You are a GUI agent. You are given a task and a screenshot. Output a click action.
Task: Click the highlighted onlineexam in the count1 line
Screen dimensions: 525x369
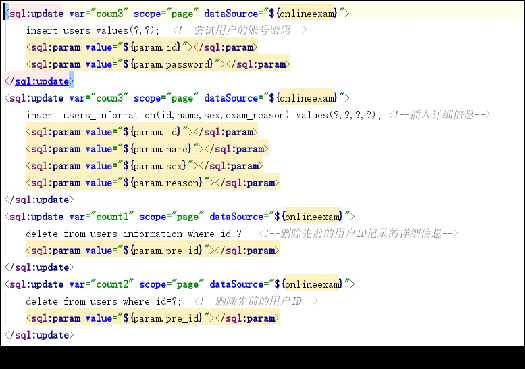(x=312, y=216)
